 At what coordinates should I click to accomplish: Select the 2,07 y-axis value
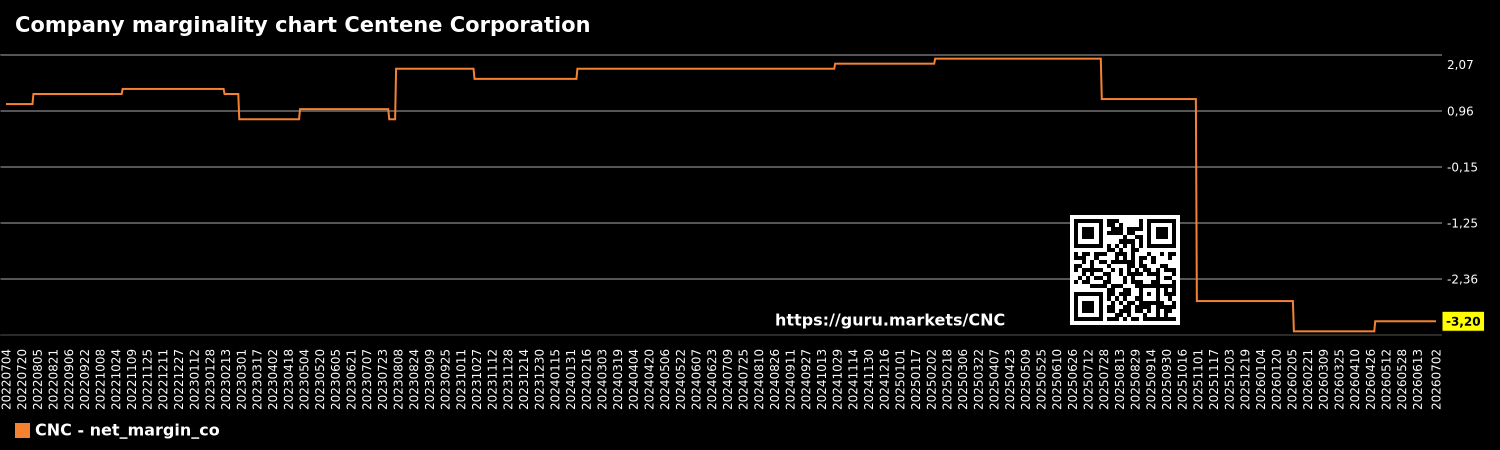pos(1460,65)
